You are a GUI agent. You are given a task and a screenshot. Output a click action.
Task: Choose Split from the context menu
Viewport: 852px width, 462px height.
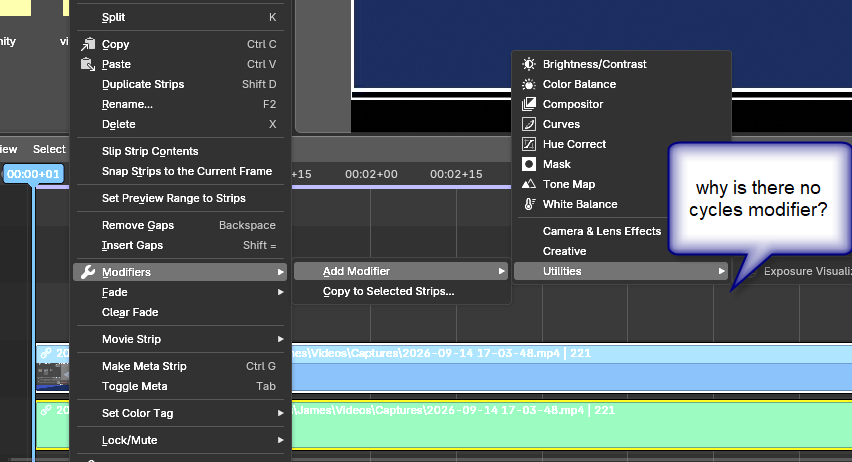coord(180,17)
